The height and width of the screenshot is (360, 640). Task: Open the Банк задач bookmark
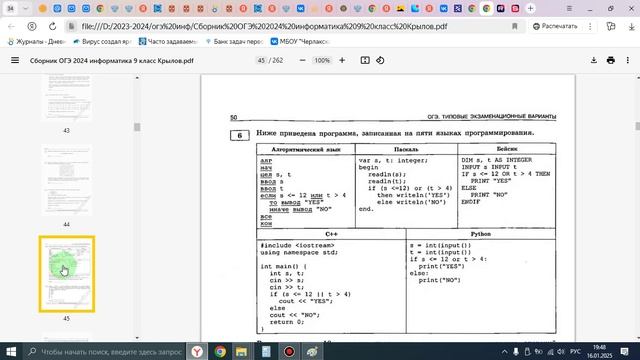point(234,41)
